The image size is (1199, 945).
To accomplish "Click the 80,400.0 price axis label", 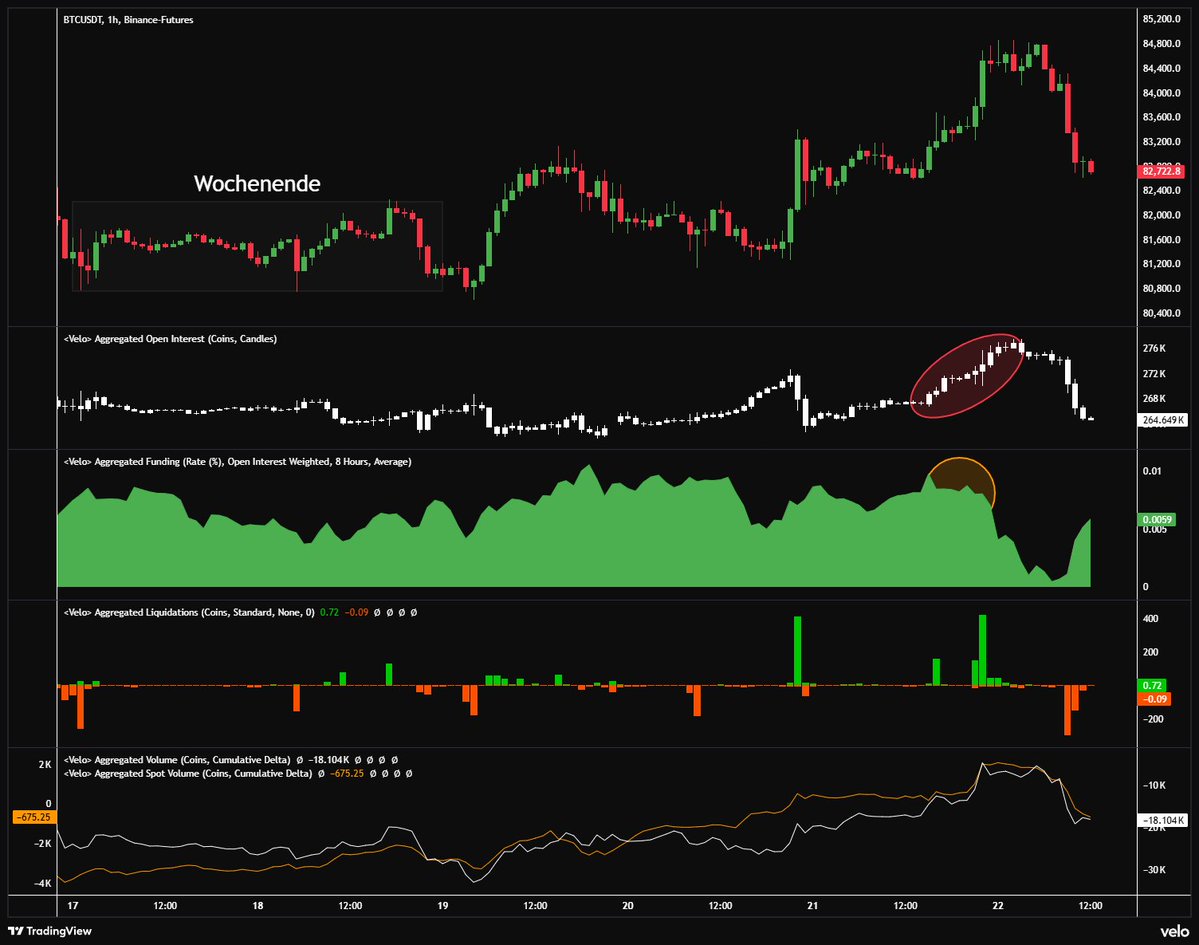I will click(x=1162, y=313).
